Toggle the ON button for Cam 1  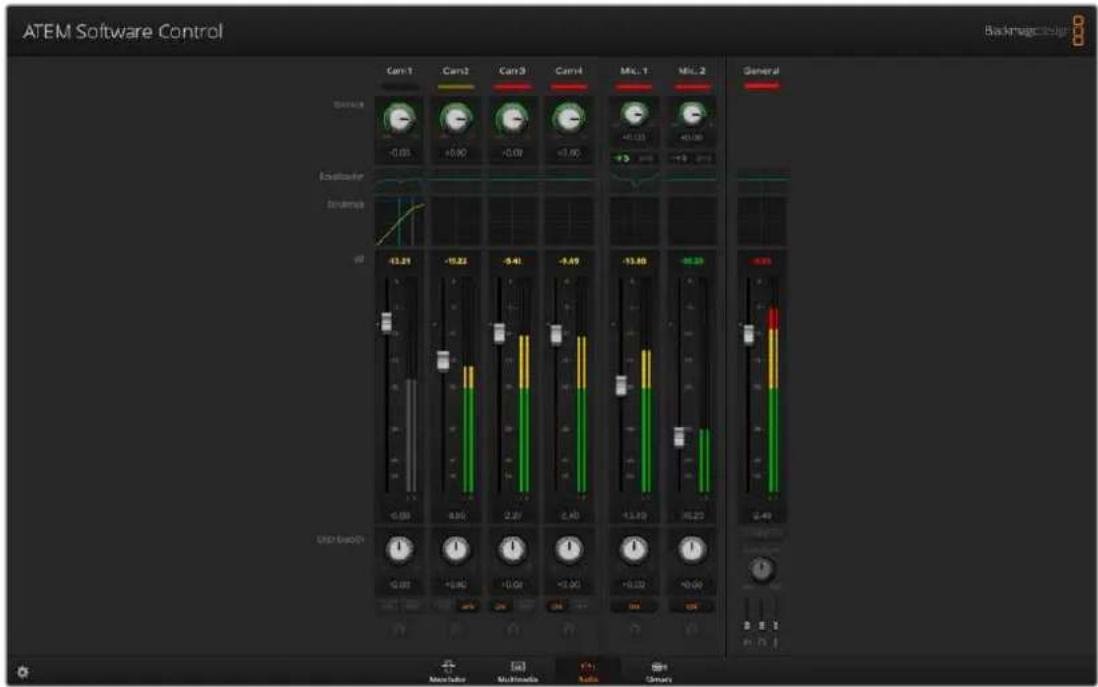coord(388,606)
